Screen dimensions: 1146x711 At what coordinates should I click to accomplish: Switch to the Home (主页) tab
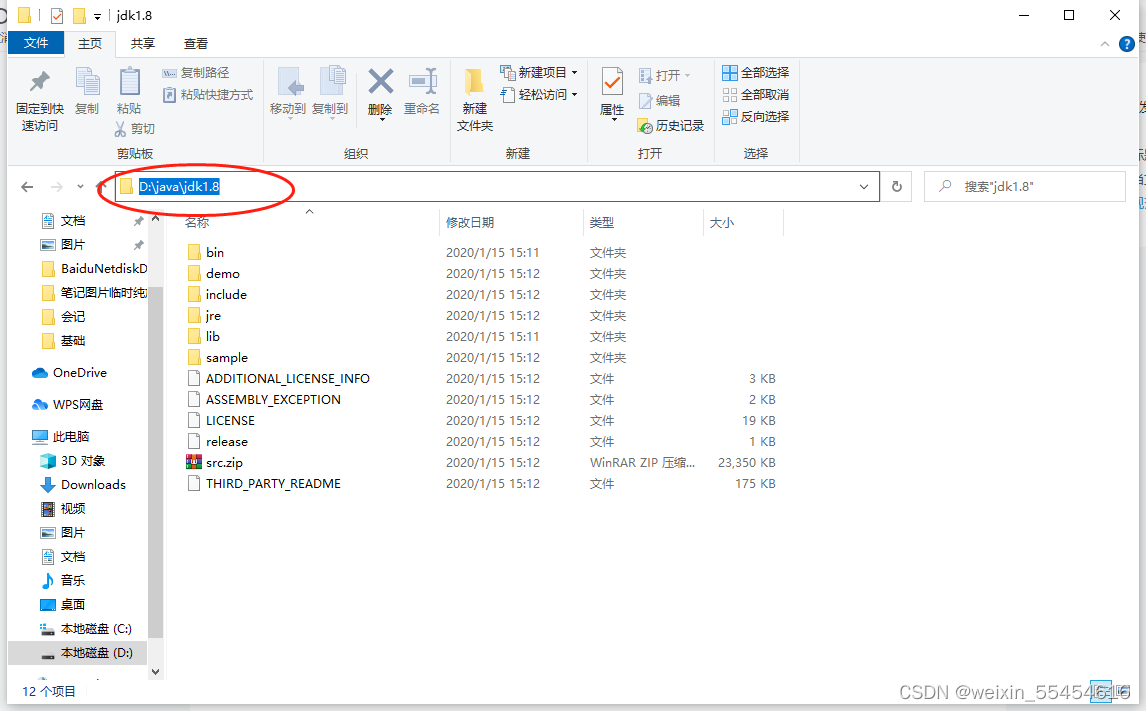tap(90, 44)
